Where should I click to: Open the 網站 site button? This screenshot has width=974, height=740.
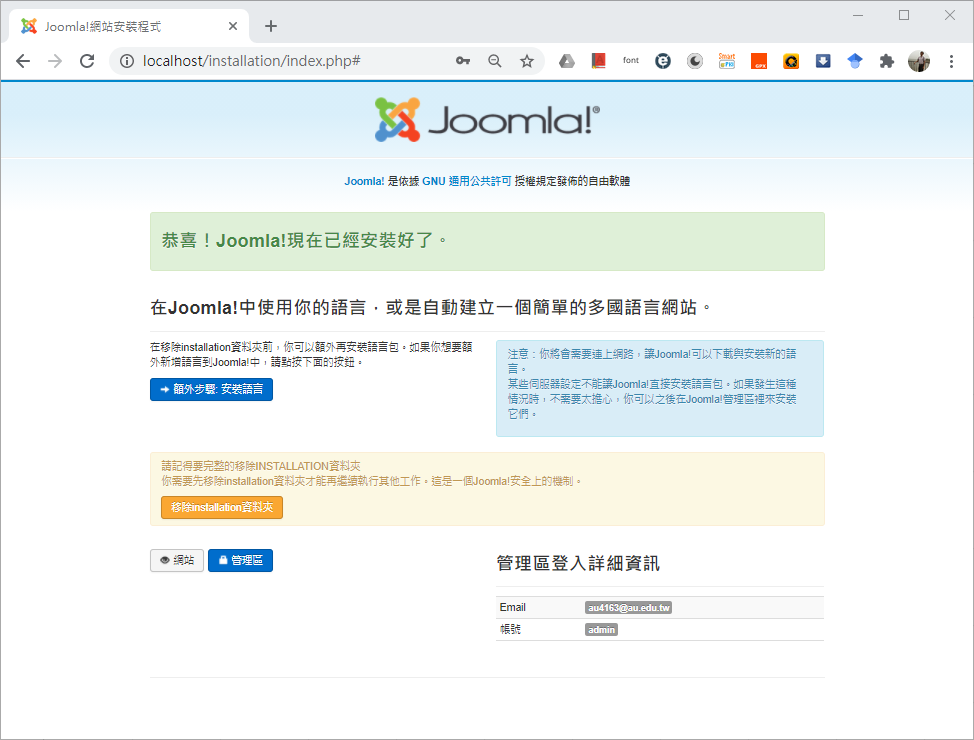177,560
